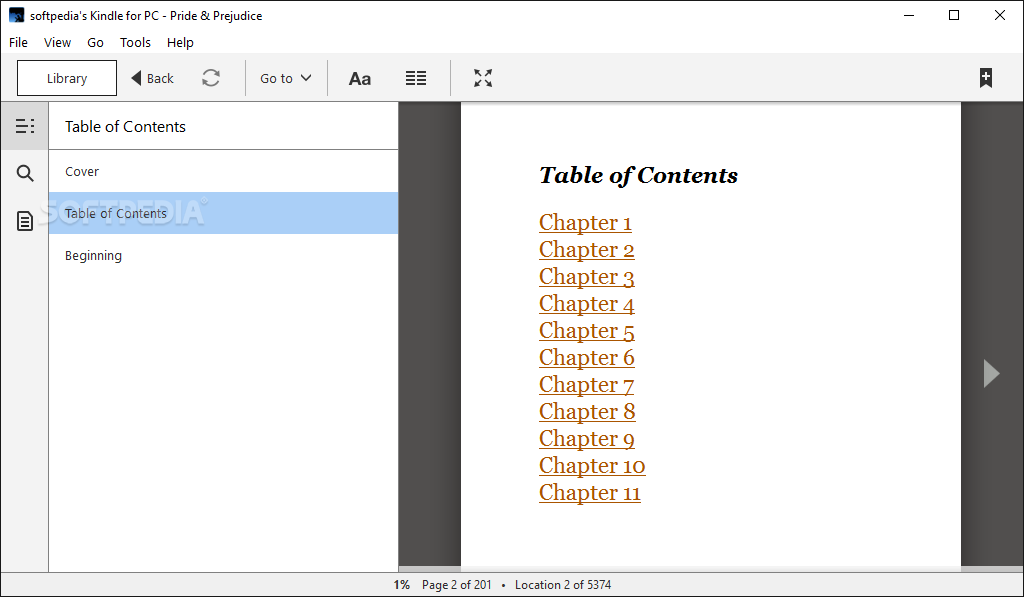
Task: Click the Kindle app icon in title bar
Action: (x=16, y=15)
